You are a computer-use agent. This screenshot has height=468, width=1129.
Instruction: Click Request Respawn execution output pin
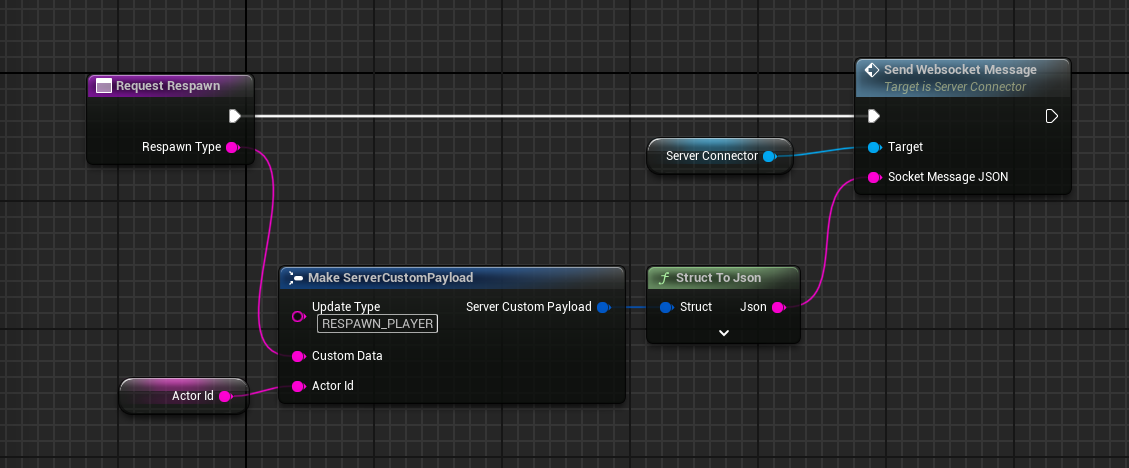click(x=234, y=116)
